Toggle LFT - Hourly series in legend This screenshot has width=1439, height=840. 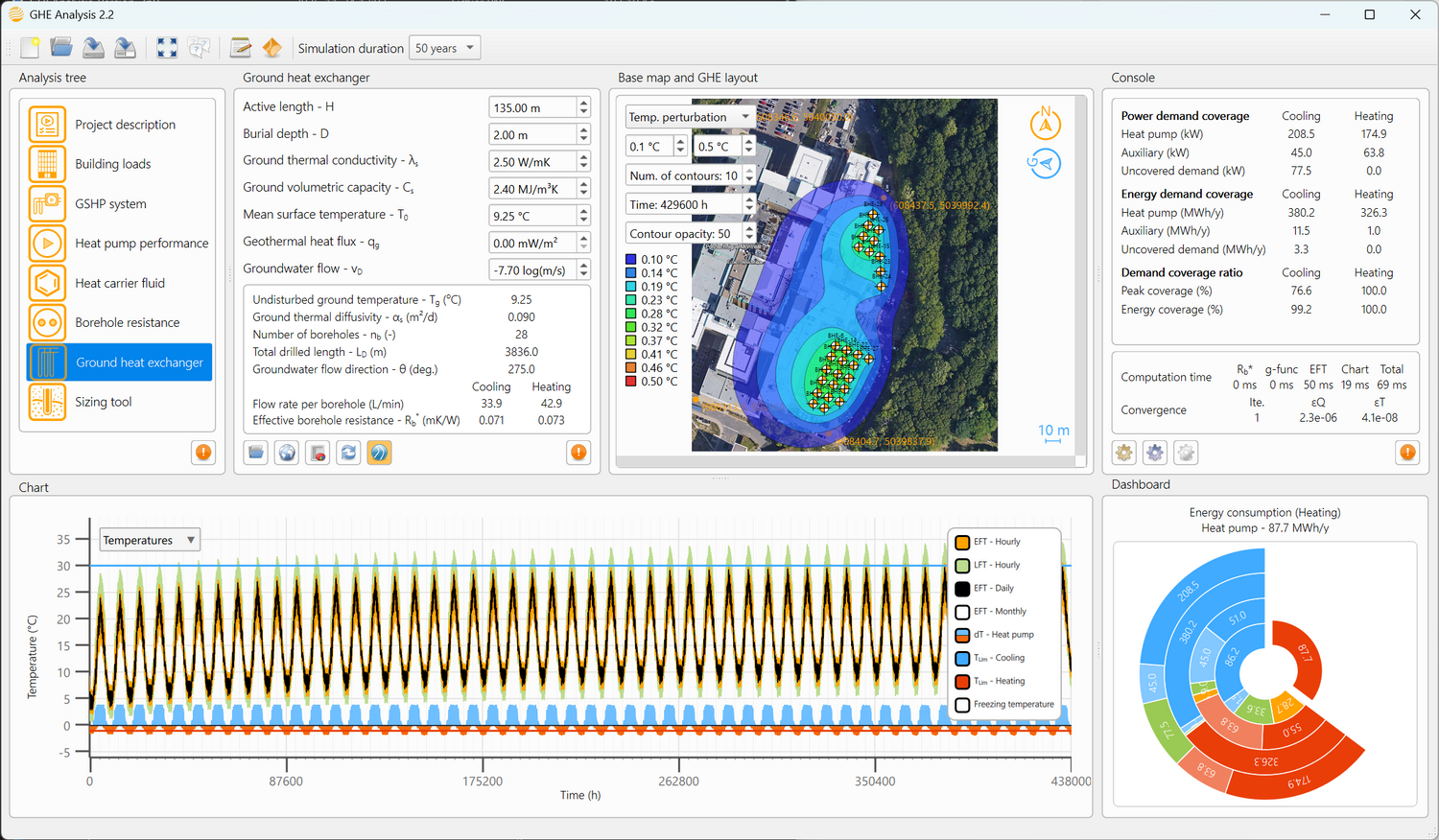pyautogui.click(x=962, y=566)
